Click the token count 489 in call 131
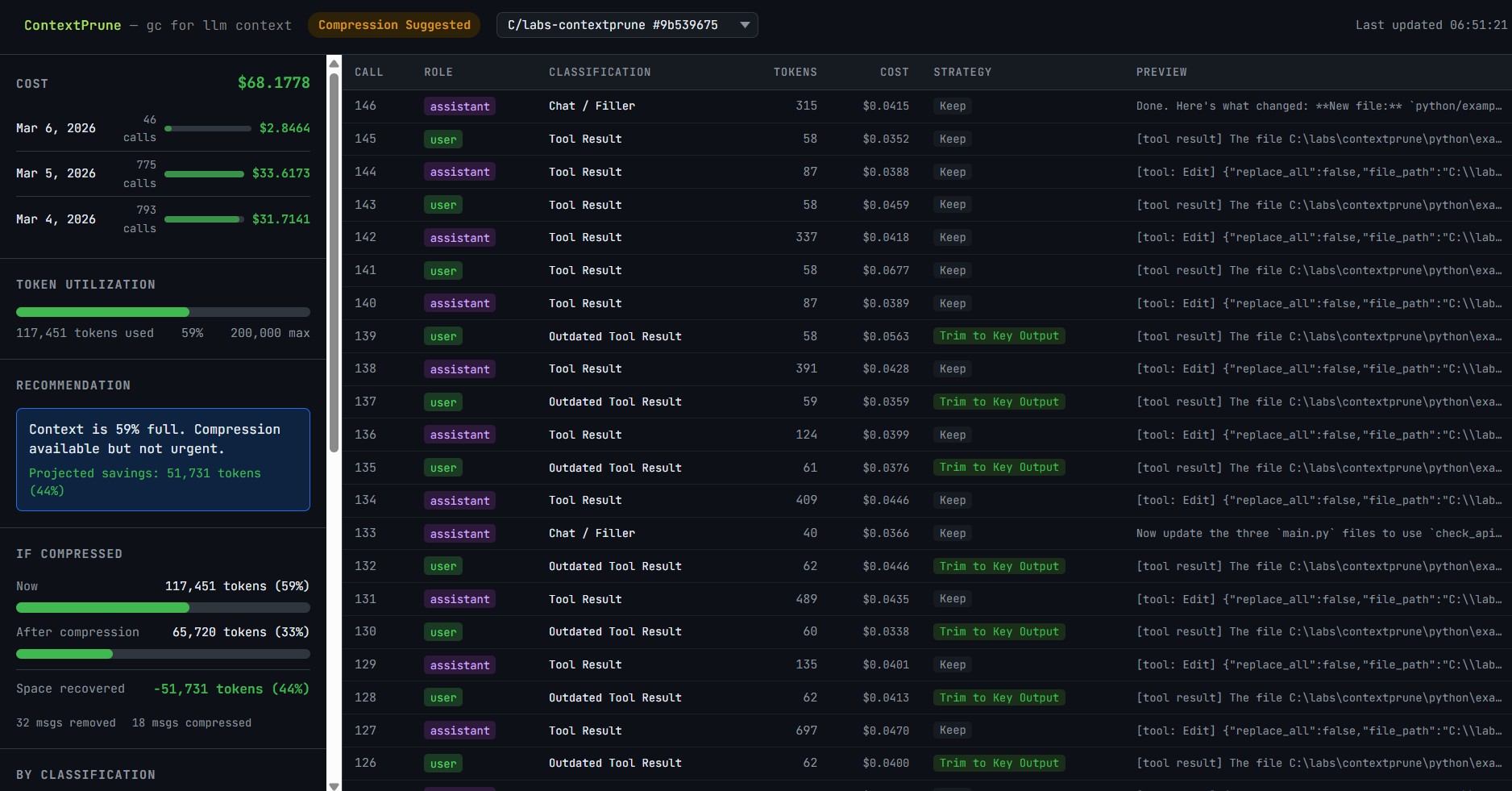This screenshot has width=1512, height=791. tap(806, 599)
